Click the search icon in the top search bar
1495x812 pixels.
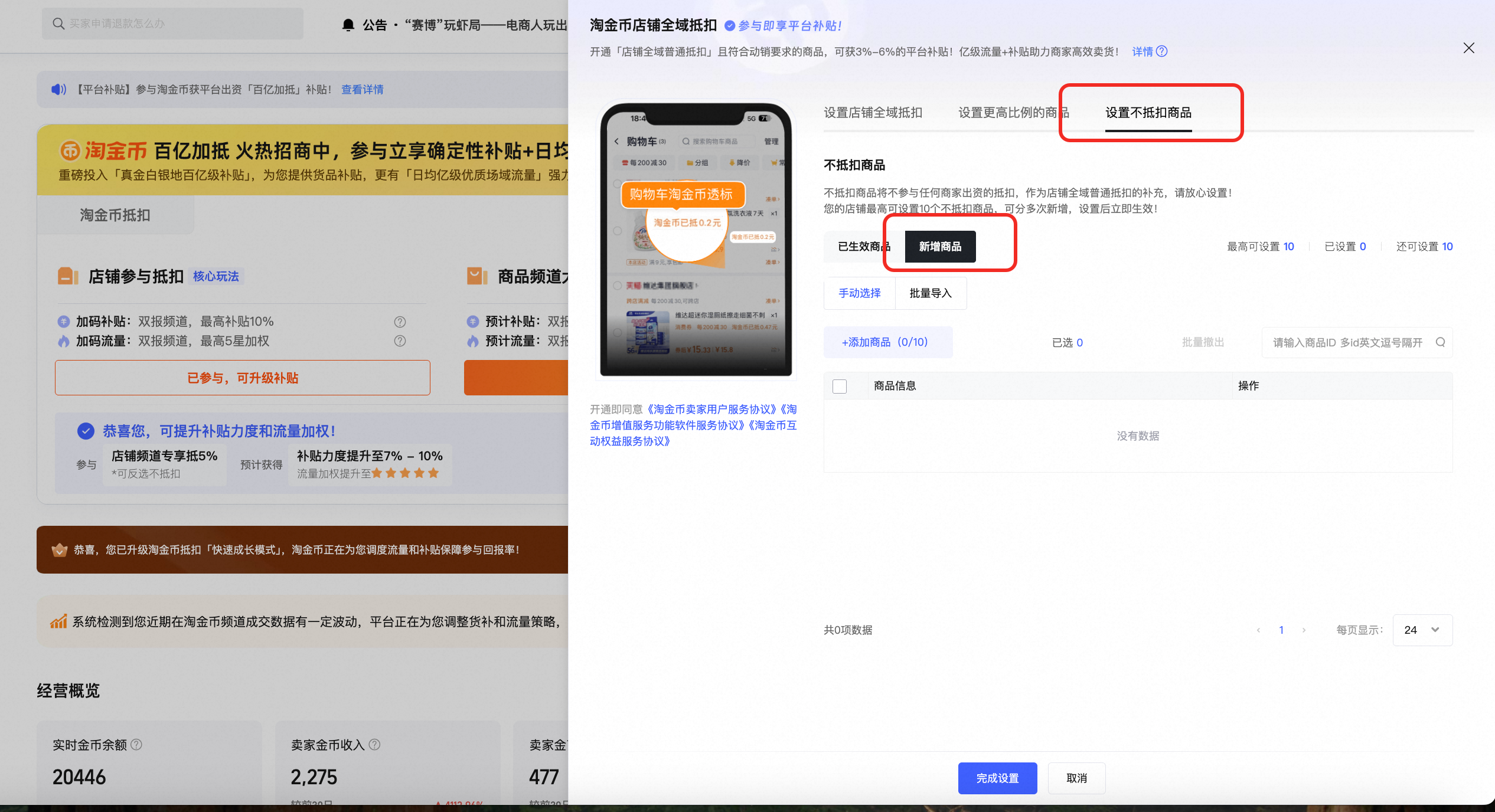pos(58,24)
